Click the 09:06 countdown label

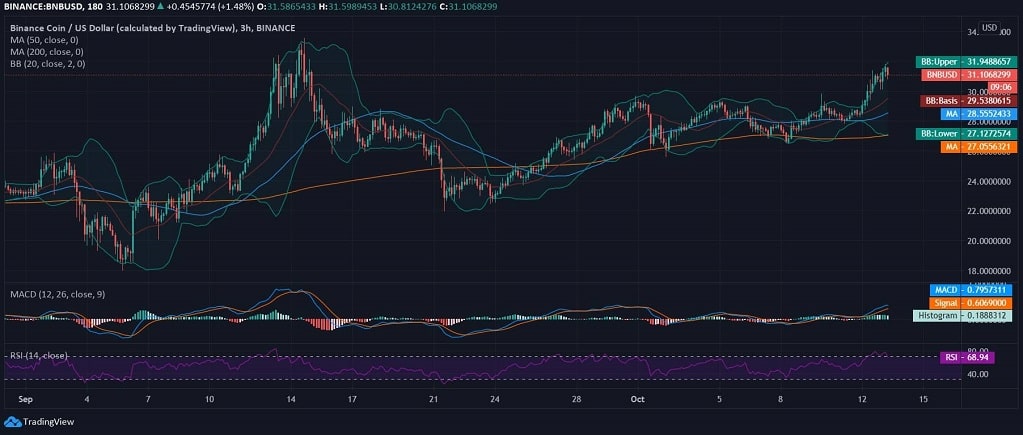pyautogui.click(x=1001, y=87)
